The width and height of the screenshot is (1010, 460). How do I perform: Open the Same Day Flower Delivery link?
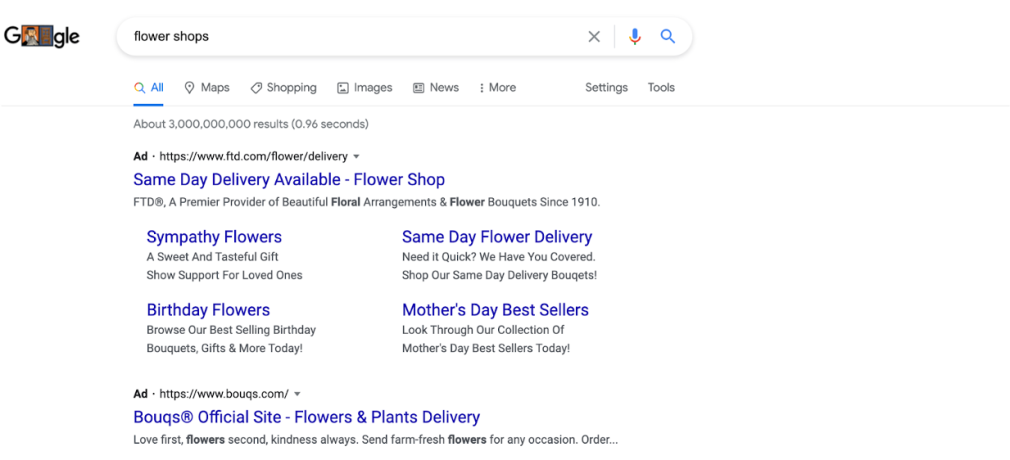[x=497, y=237]
